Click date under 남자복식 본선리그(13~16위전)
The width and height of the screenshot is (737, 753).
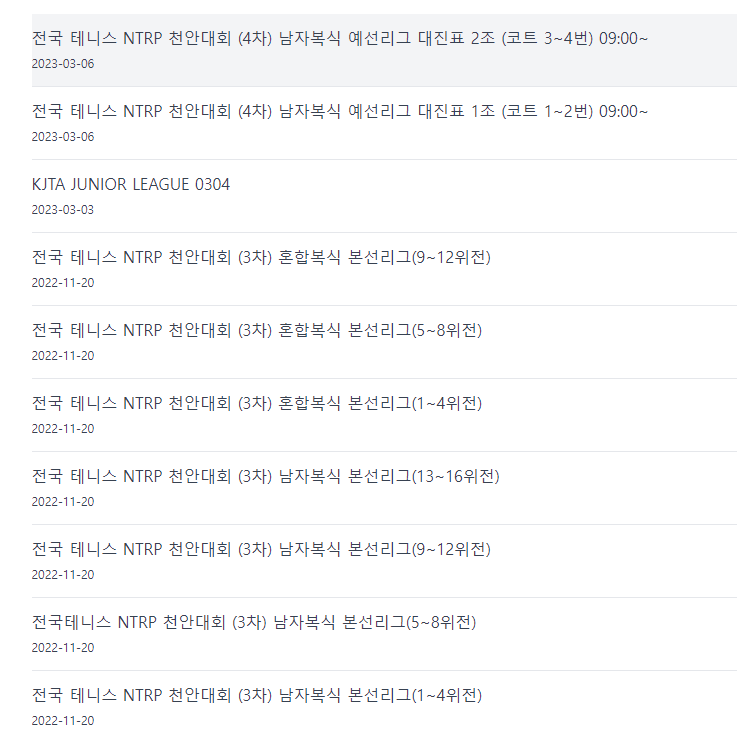tap(63, 502)
